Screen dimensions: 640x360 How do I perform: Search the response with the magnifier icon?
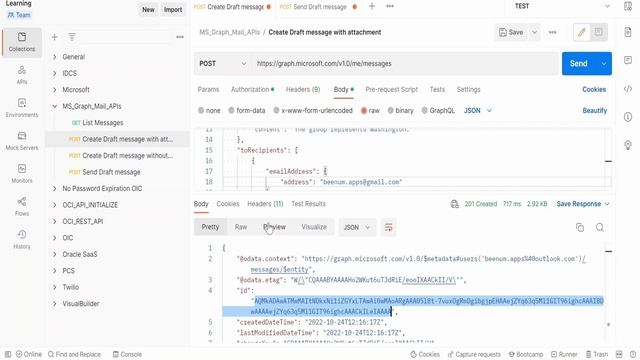pos(600,227)
